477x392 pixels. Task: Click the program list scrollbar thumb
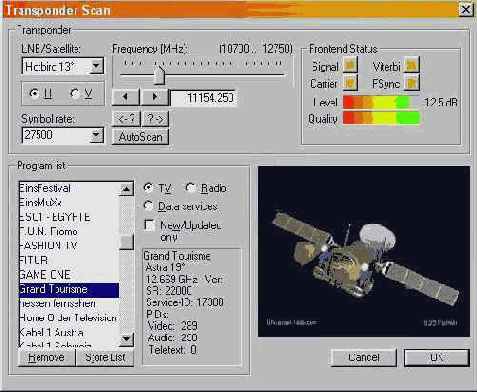tap(126, 242)
